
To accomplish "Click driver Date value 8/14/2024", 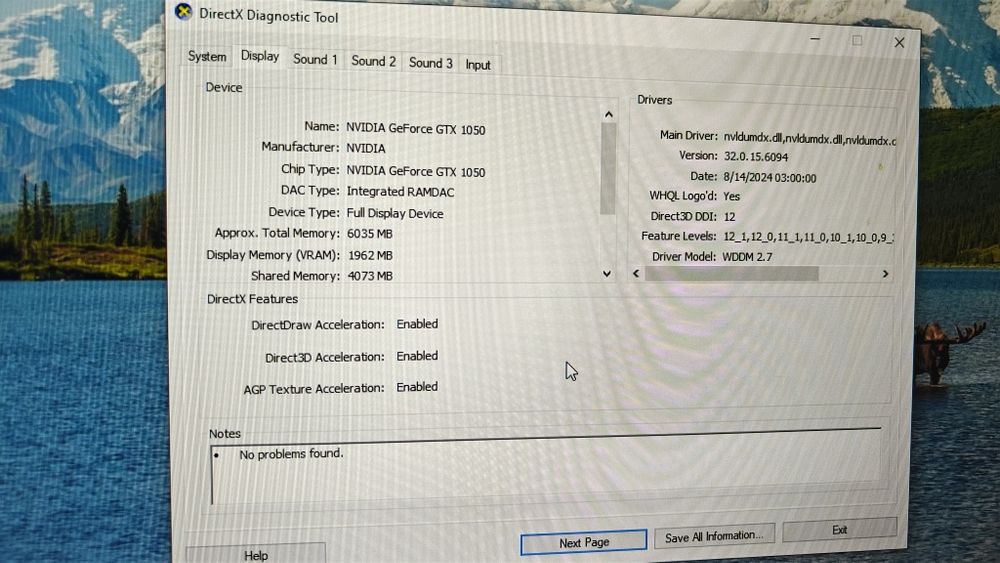I will pos(770,178).
